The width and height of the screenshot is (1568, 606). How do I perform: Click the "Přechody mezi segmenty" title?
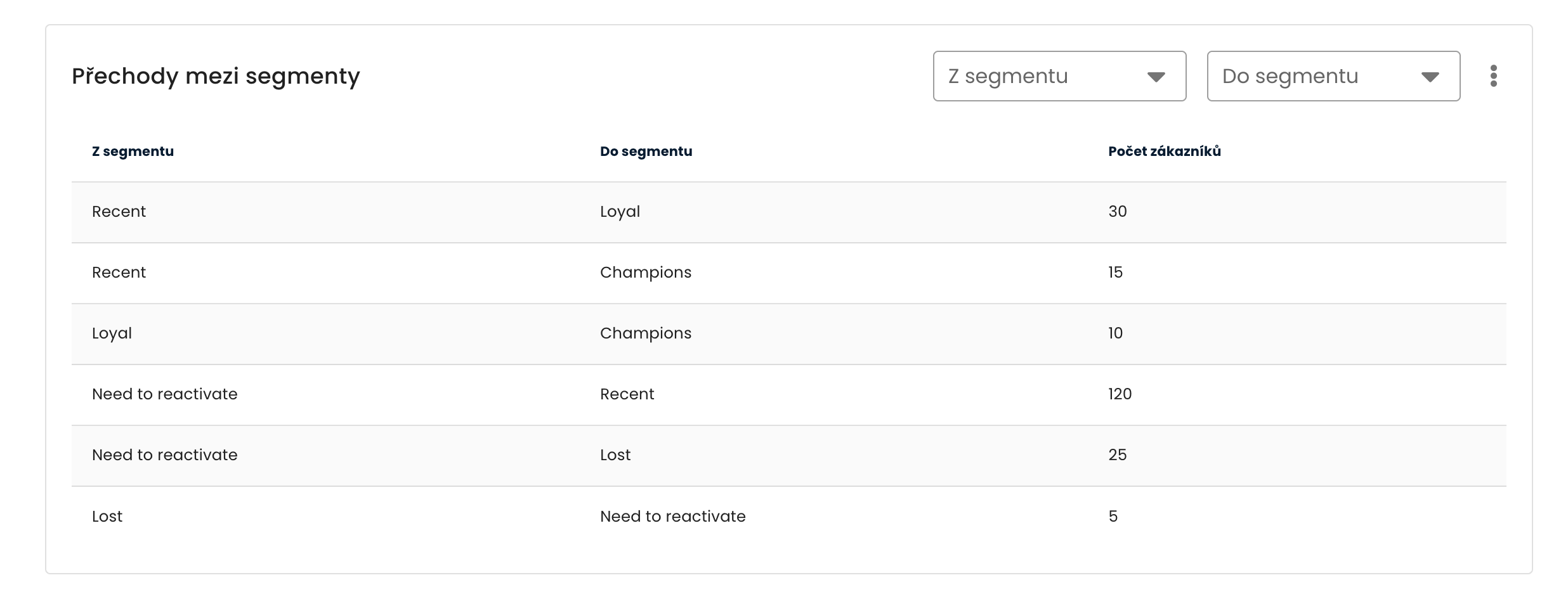pyautogui.click(x=216, y=76)
